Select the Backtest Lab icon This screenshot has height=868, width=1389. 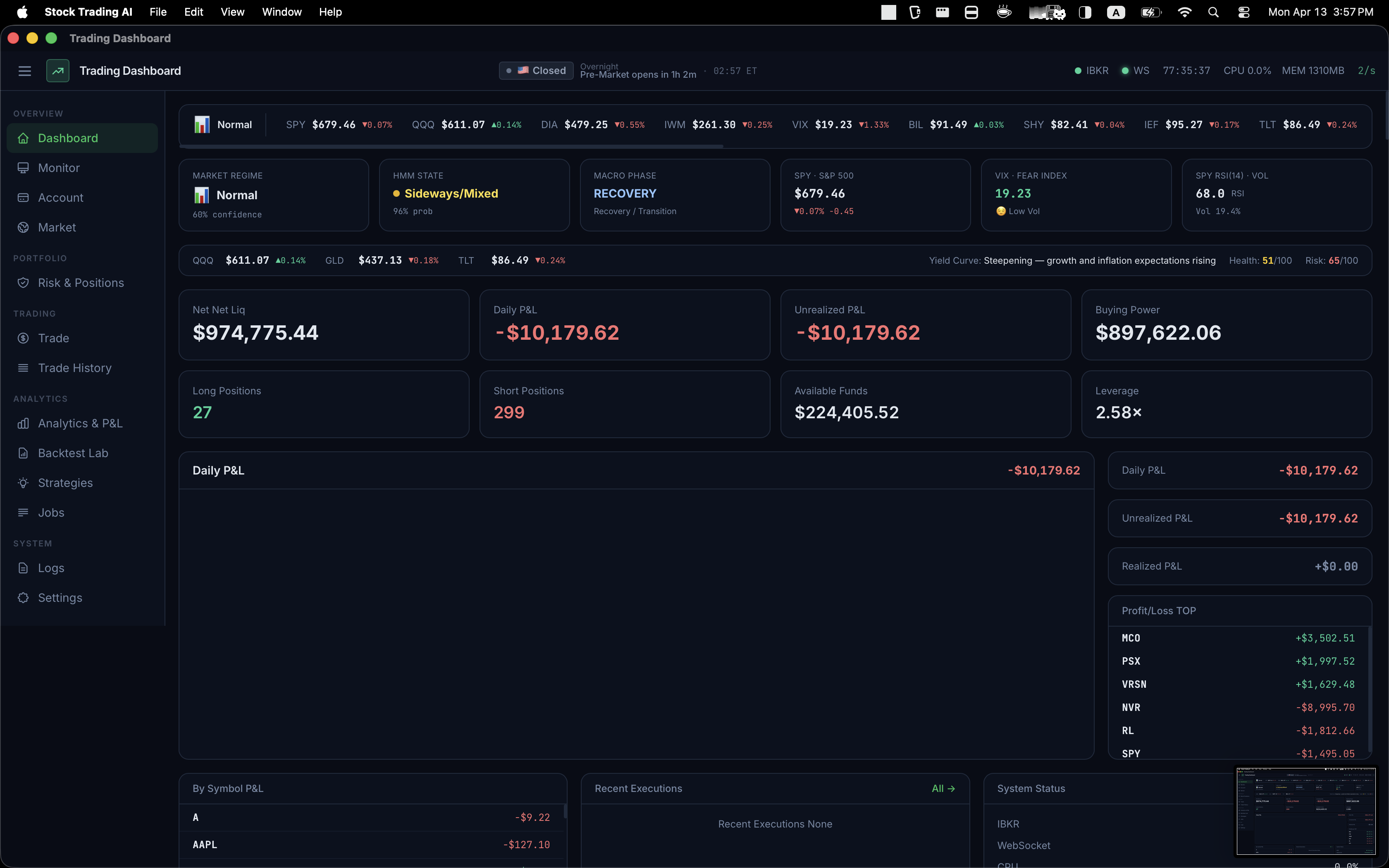point(23,453)
